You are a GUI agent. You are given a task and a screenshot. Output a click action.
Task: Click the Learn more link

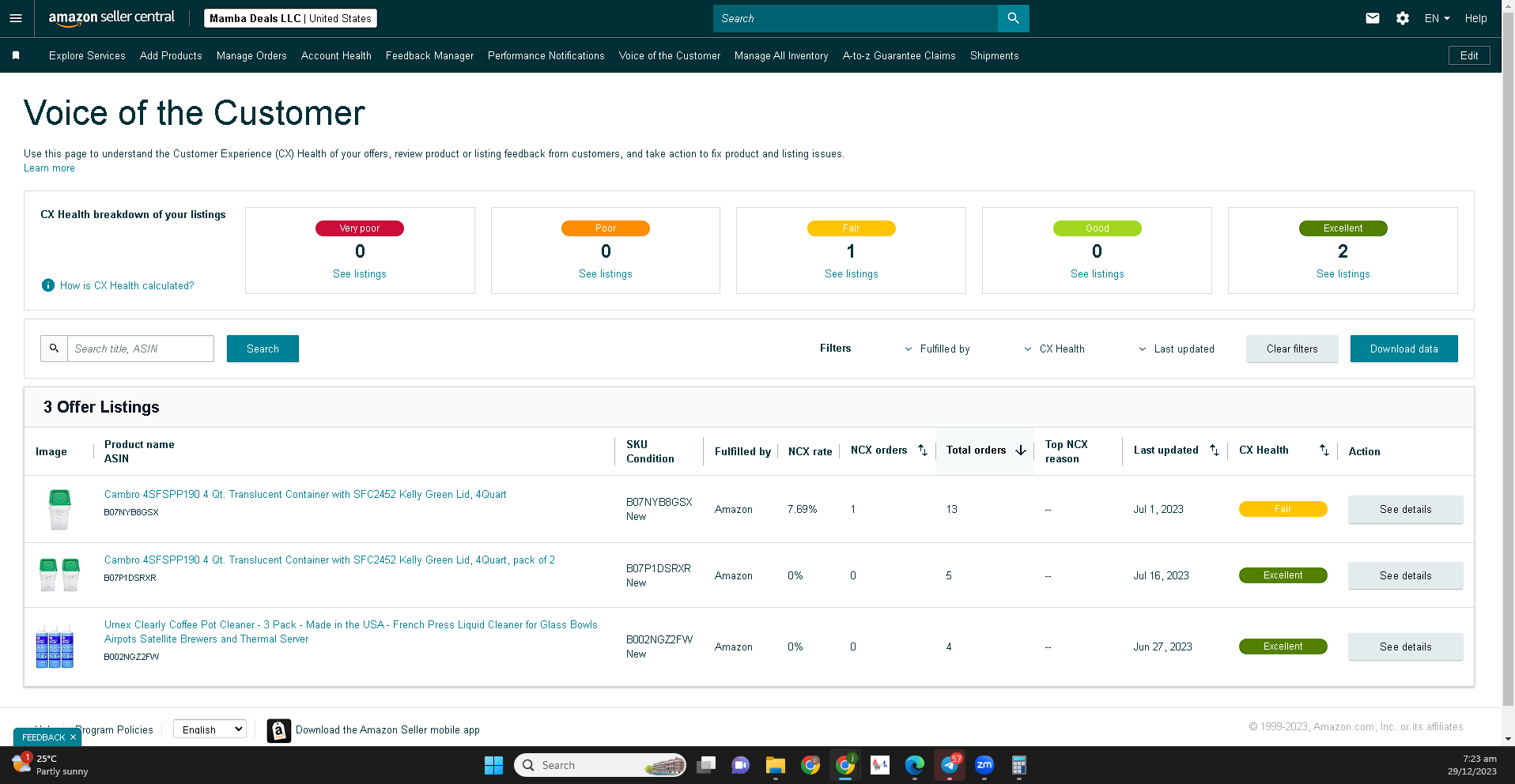49,168
